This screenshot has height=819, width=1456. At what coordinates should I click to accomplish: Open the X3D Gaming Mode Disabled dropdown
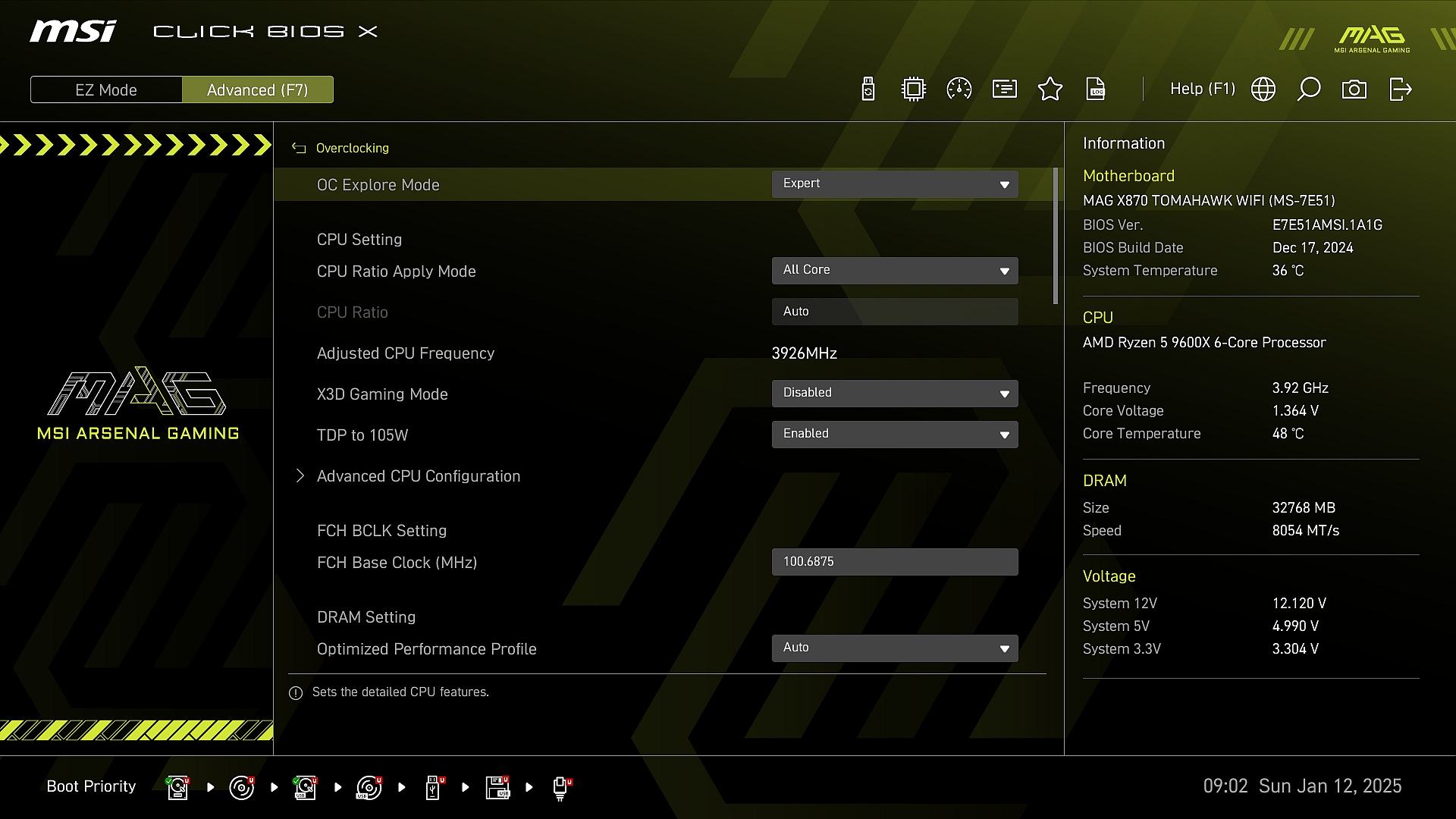[895, 394]
